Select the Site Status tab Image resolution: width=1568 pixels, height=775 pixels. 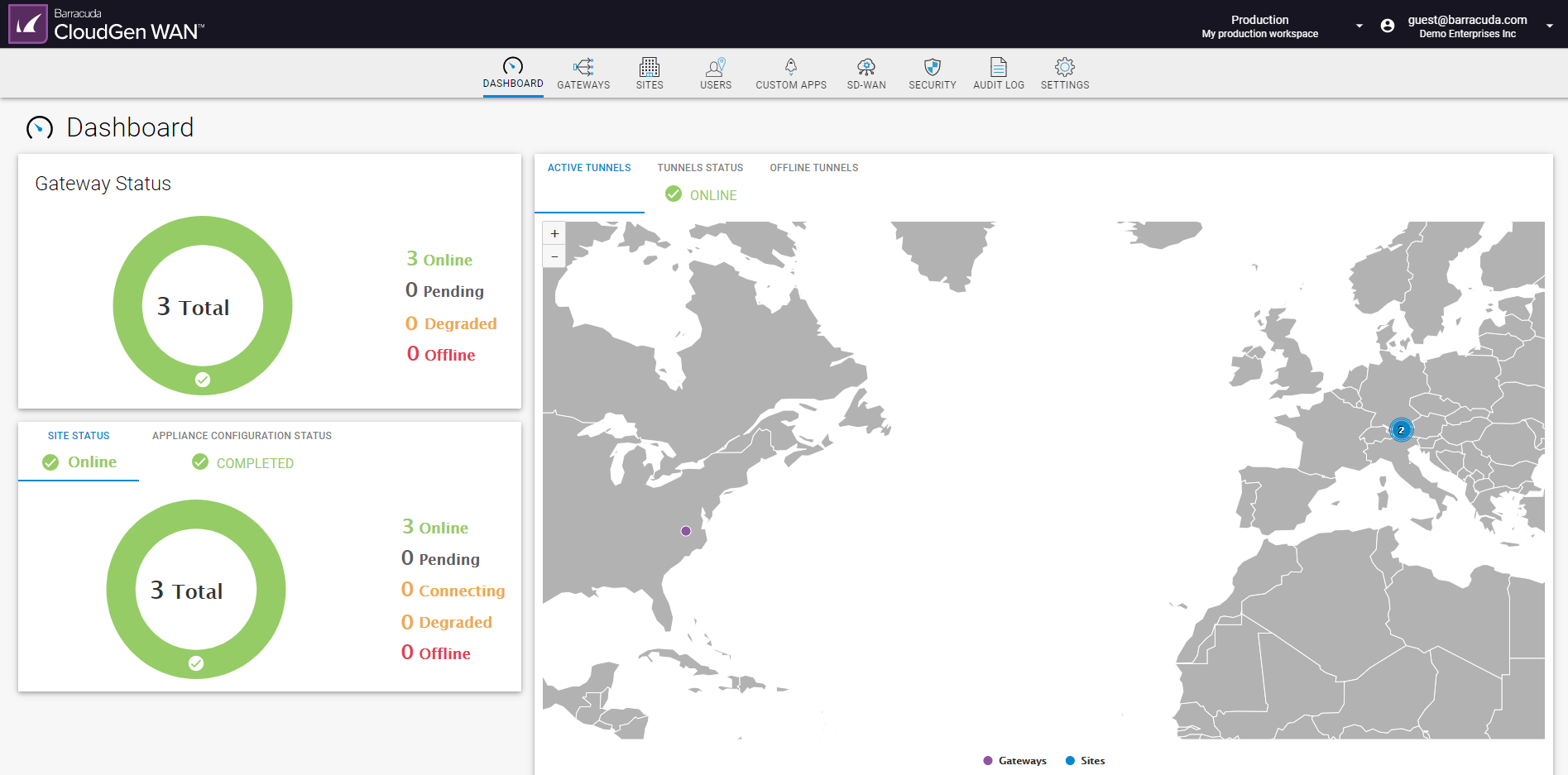(79, 436)
